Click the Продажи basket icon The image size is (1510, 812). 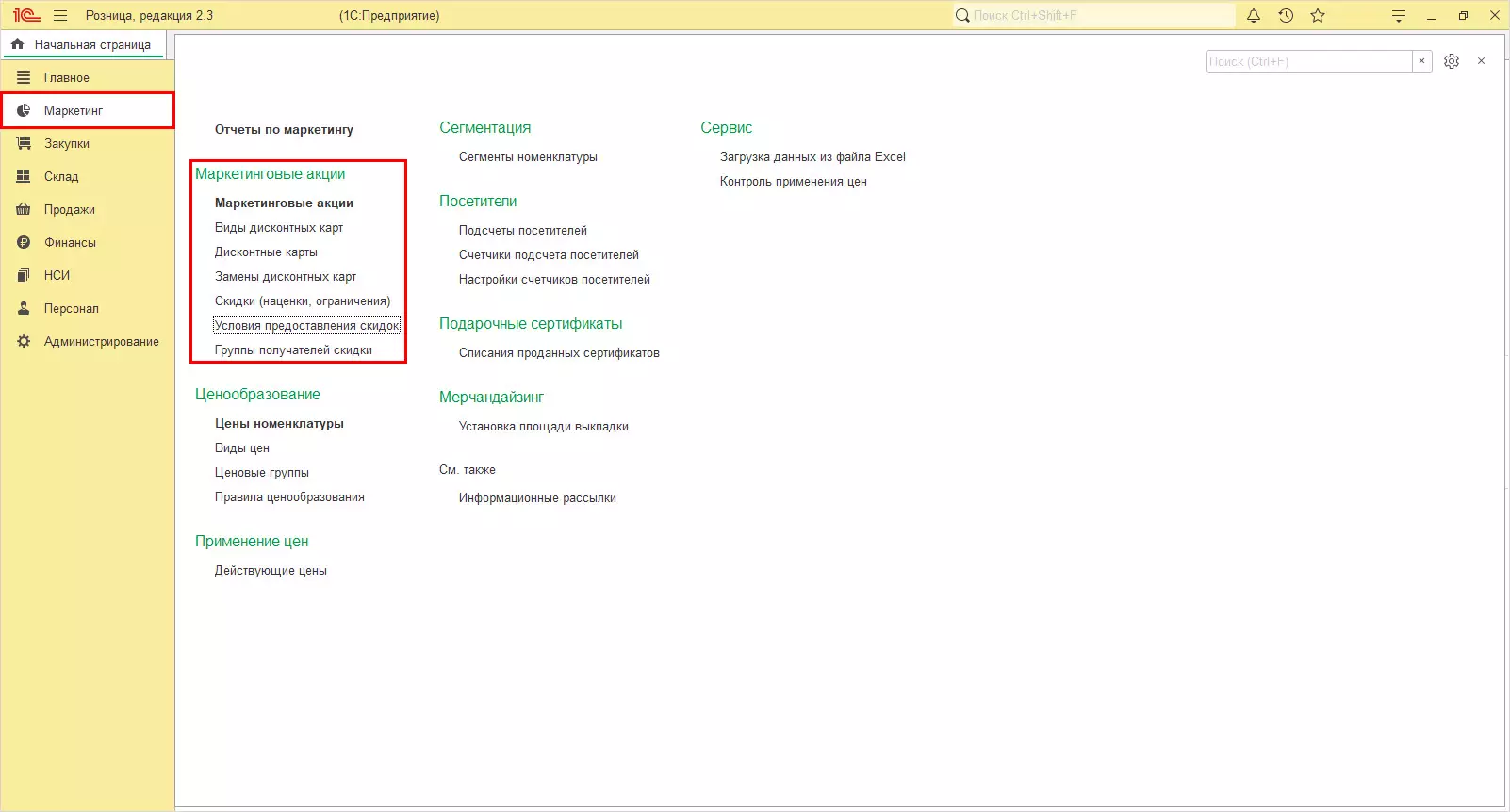pyautogui.click(x=24, y=209)
